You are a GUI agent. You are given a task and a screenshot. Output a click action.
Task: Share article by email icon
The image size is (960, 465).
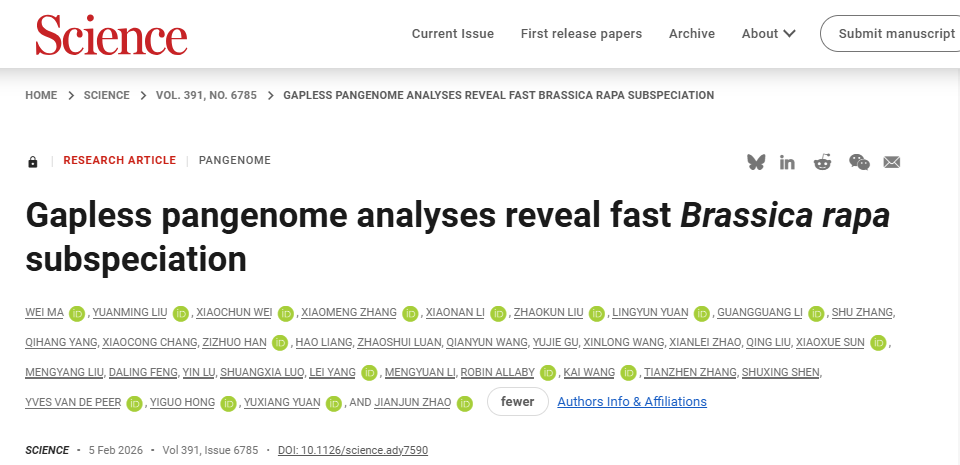click(x=892, y=162)
